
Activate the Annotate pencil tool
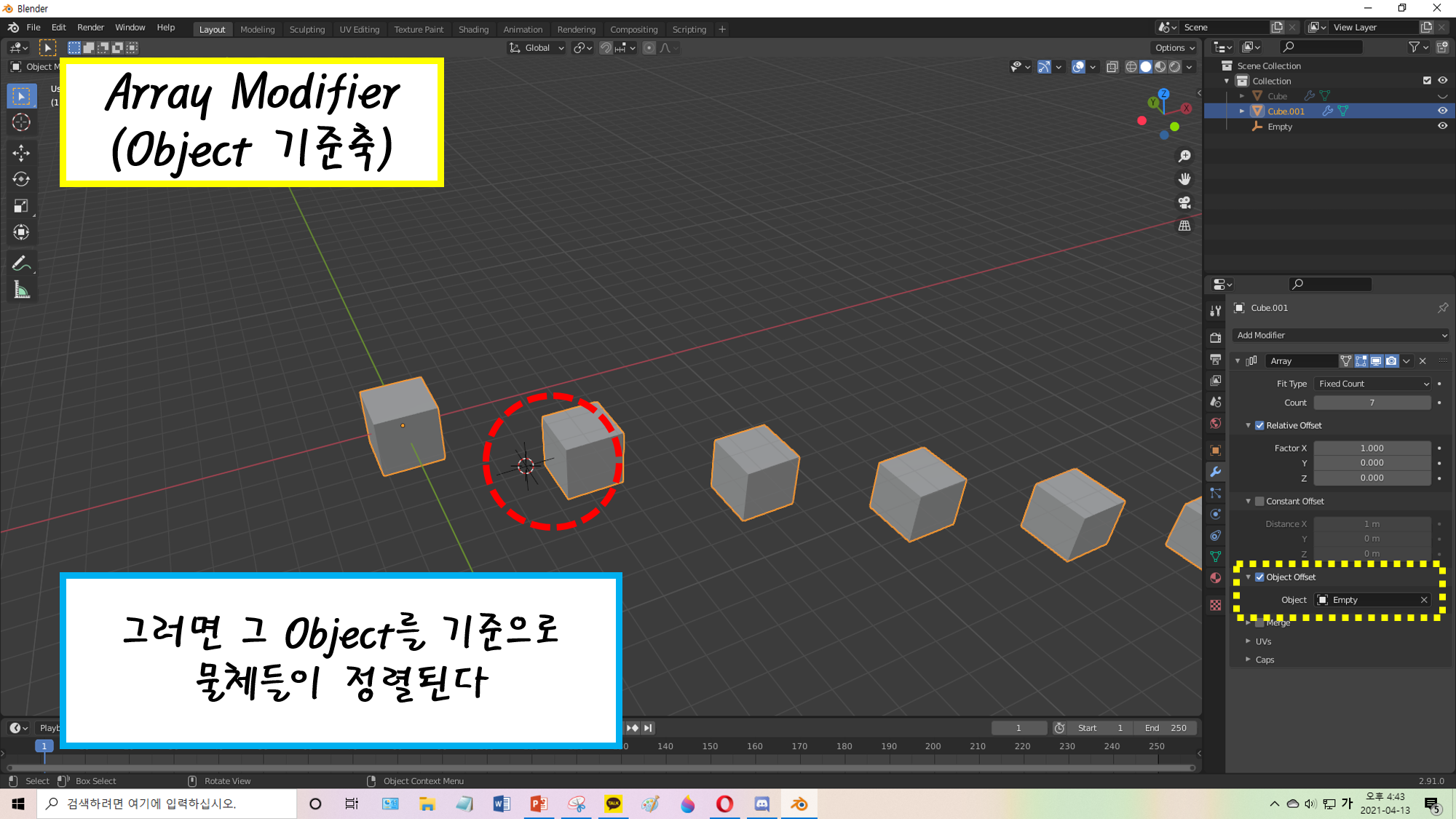[21, 264]
